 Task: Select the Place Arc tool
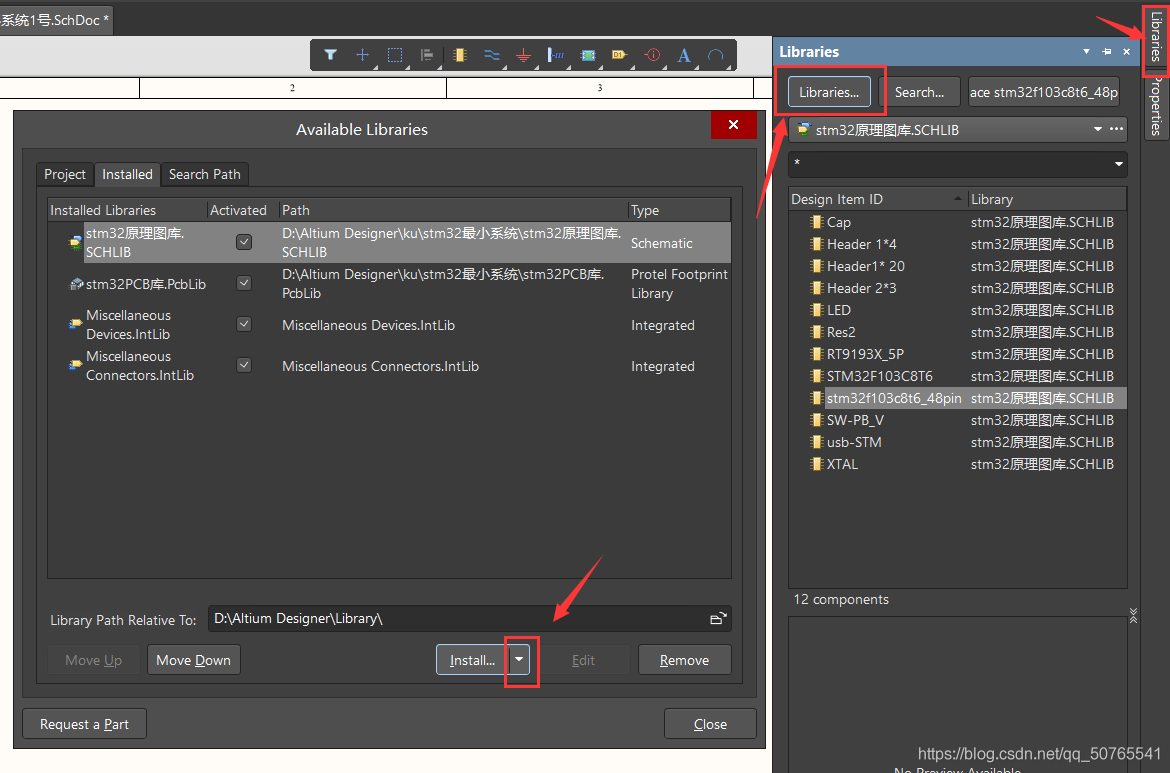(x=716, y=54)
